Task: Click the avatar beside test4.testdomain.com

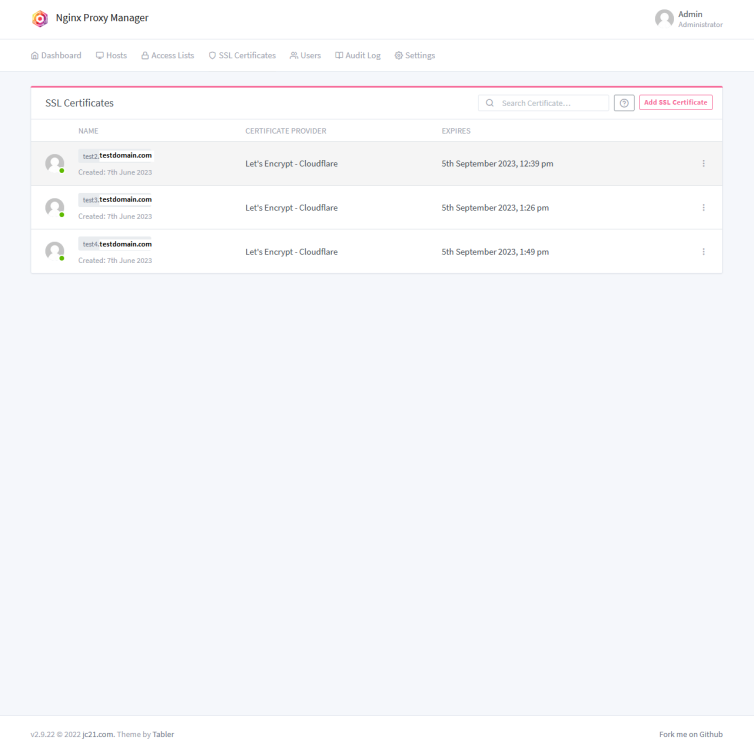Action: (x=54, y=251)
